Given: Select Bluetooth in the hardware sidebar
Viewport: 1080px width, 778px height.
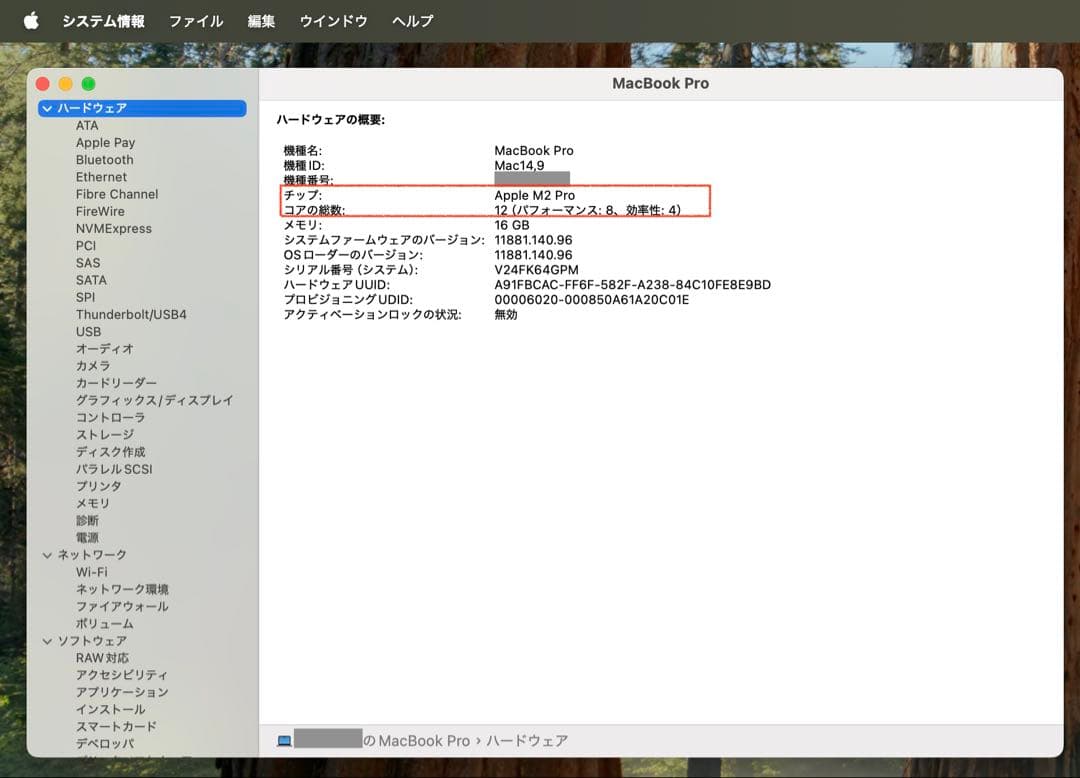Looking at the screenshot, I should tap(106, 159).
